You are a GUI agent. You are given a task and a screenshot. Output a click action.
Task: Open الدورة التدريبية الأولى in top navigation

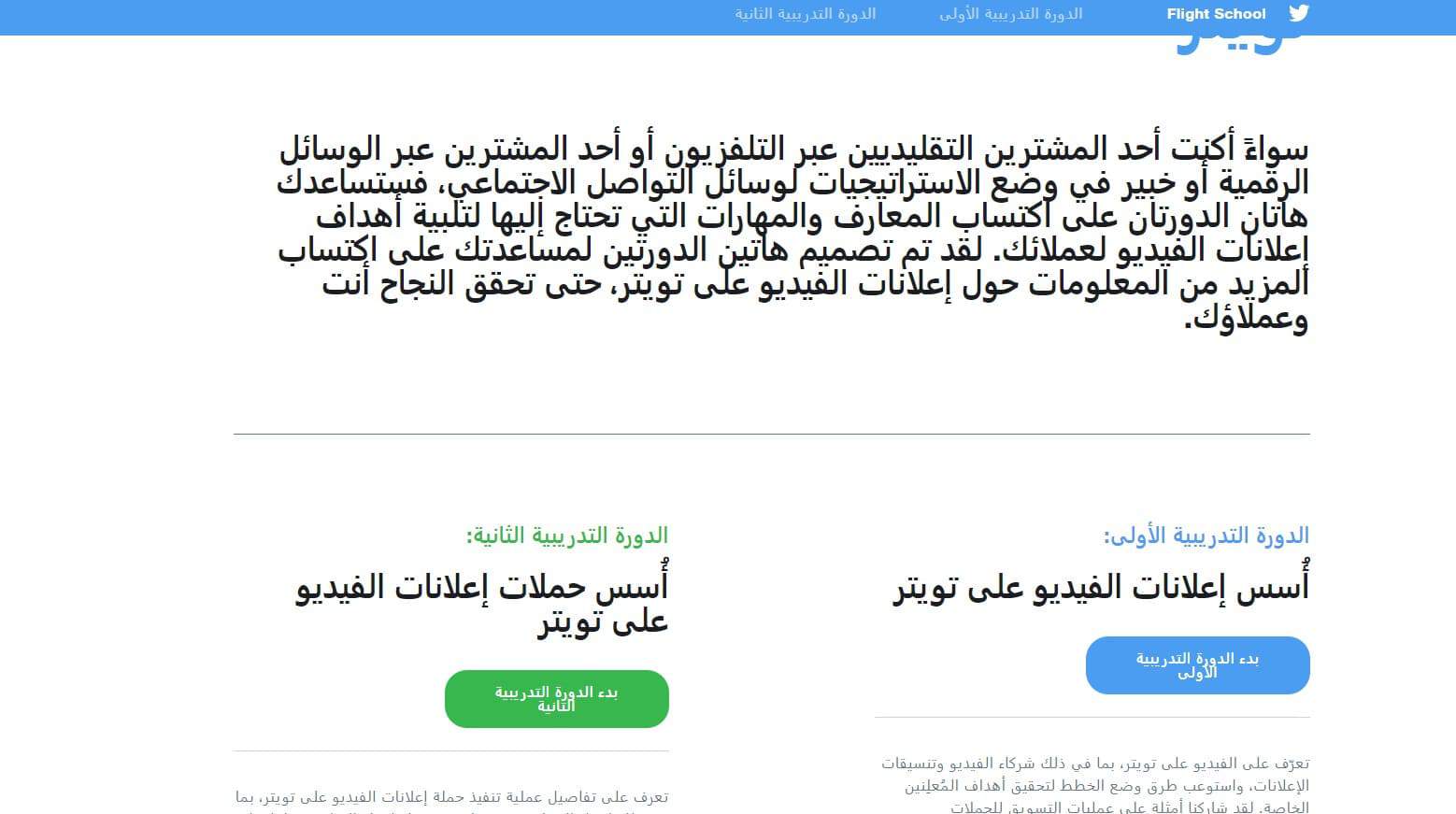tap(1010, 14)
